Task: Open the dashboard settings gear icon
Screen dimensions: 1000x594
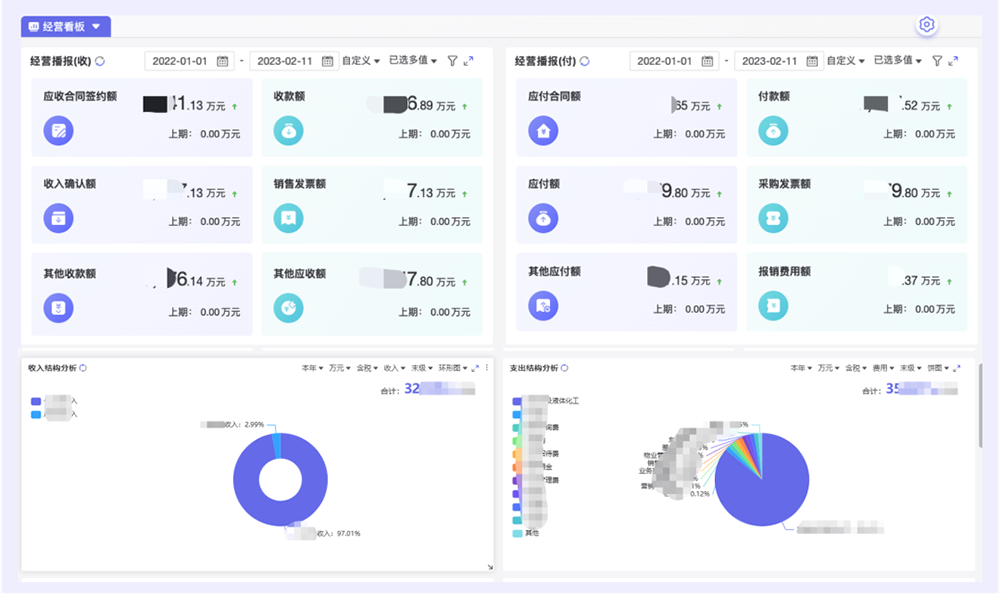Action: [926, 25]
